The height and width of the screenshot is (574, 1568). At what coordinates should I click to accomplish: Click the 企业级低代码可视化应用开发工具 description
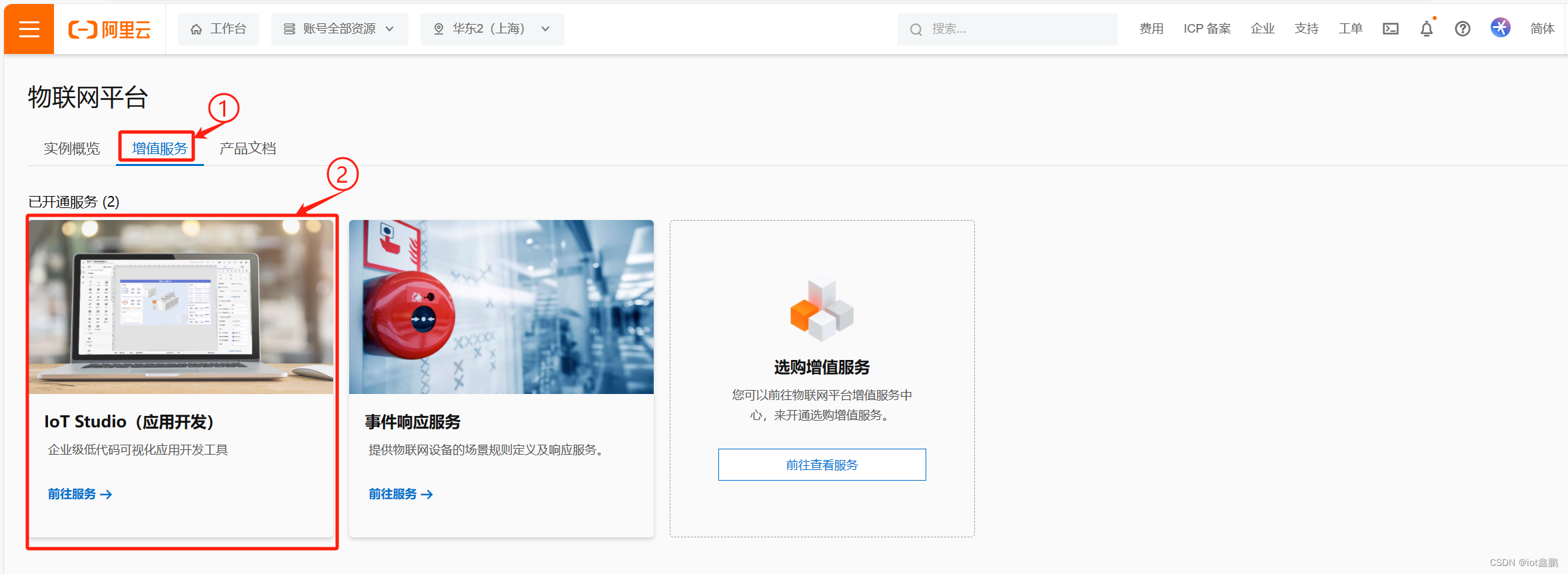[x=138, y=450]
